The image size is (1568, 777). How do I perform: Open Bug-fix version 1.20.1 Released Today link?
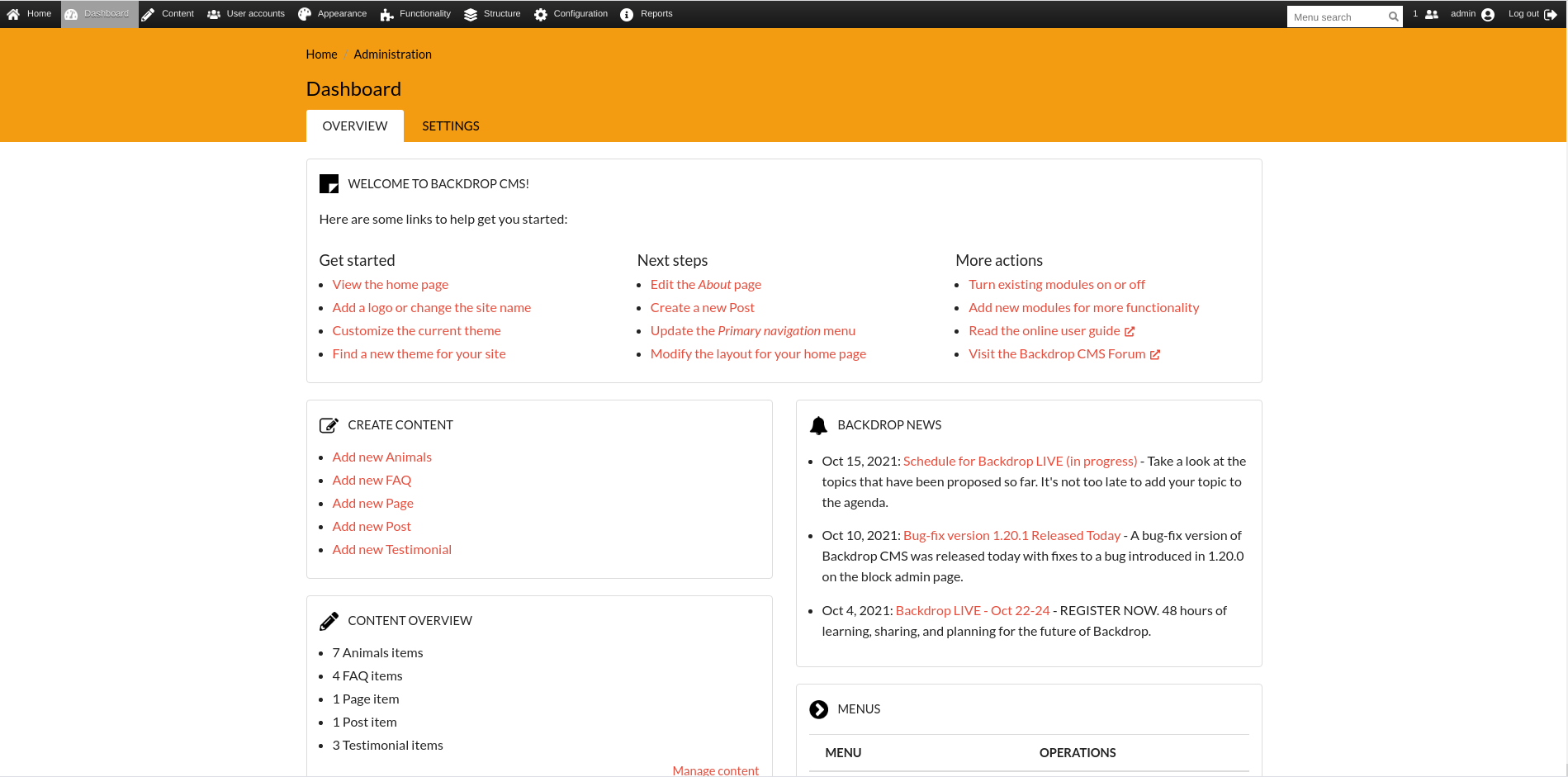coord(1012,535)
